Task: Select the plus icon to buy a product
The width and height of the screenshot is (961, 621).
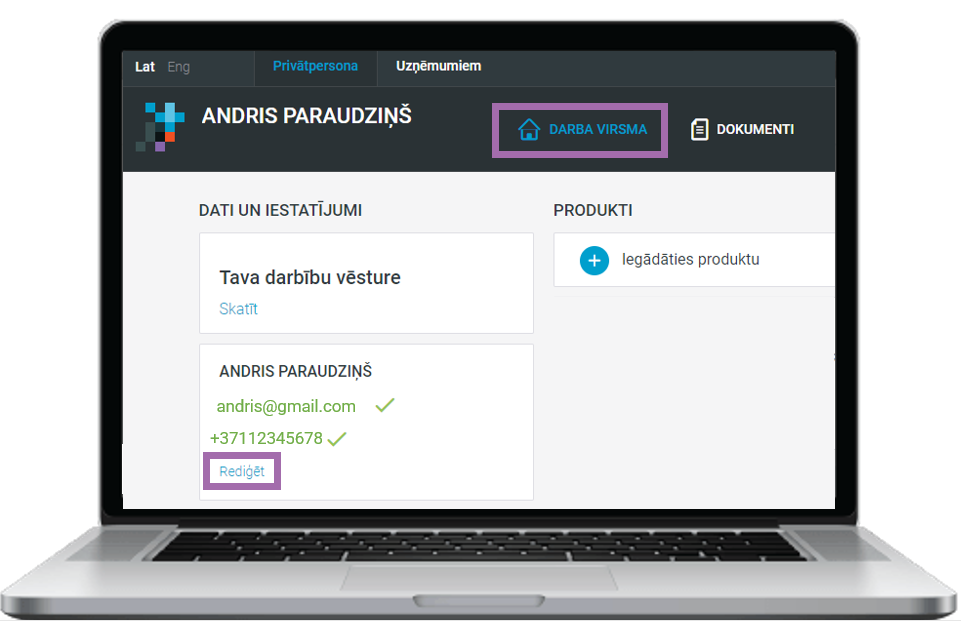Action: click(x=594, y=260)
